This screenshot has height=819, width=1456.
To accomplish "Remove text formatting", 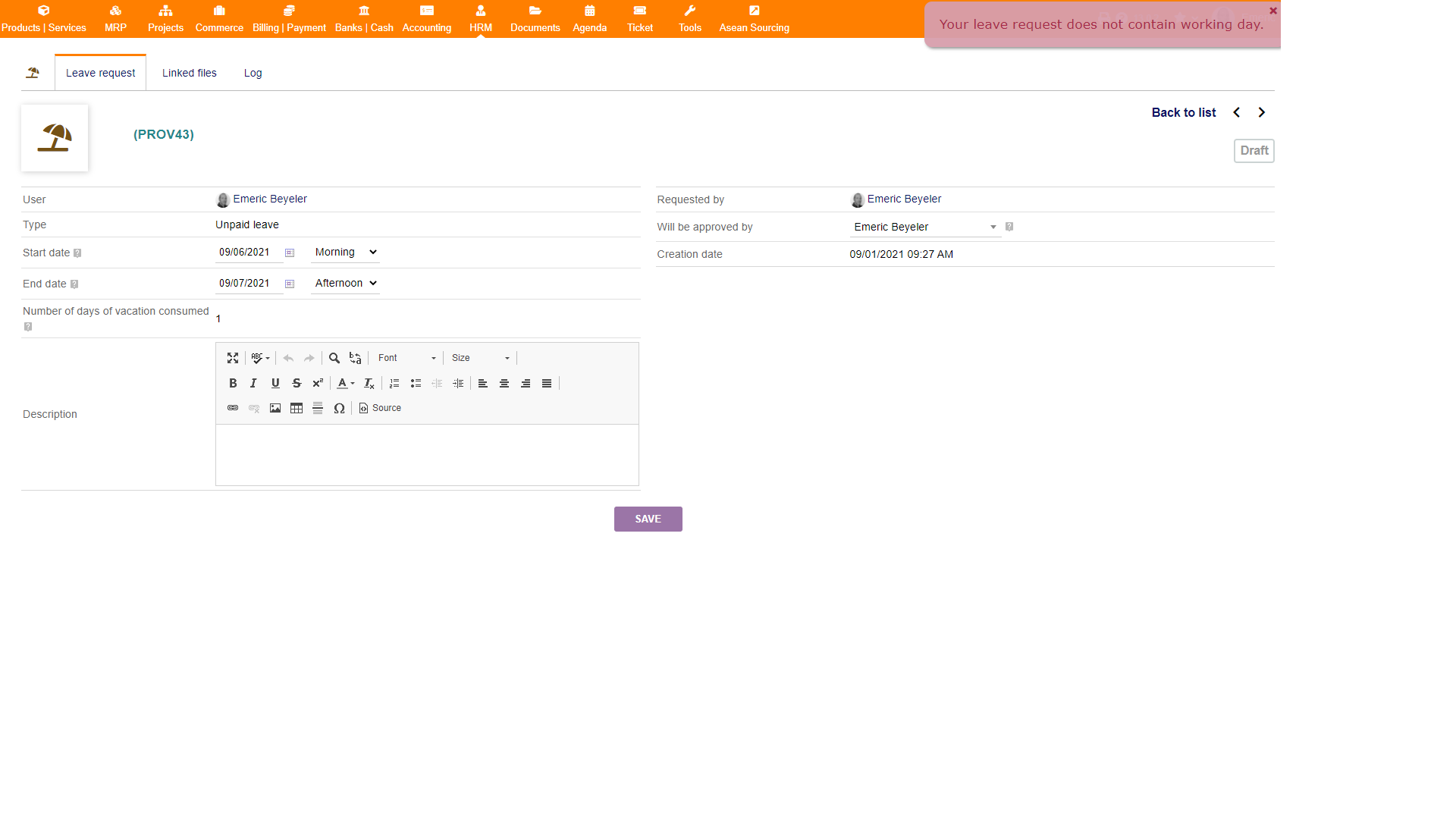I will 369,384.
